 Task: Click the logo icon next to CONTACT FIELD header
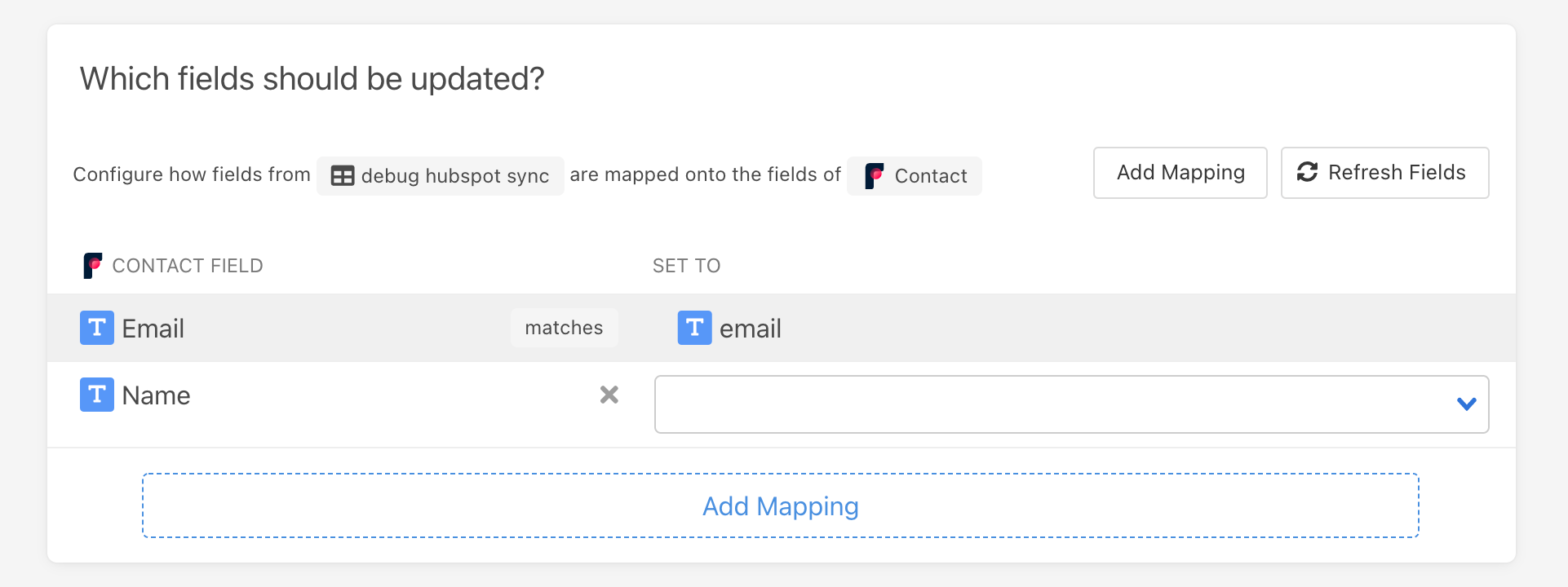[x=93, y=266]
